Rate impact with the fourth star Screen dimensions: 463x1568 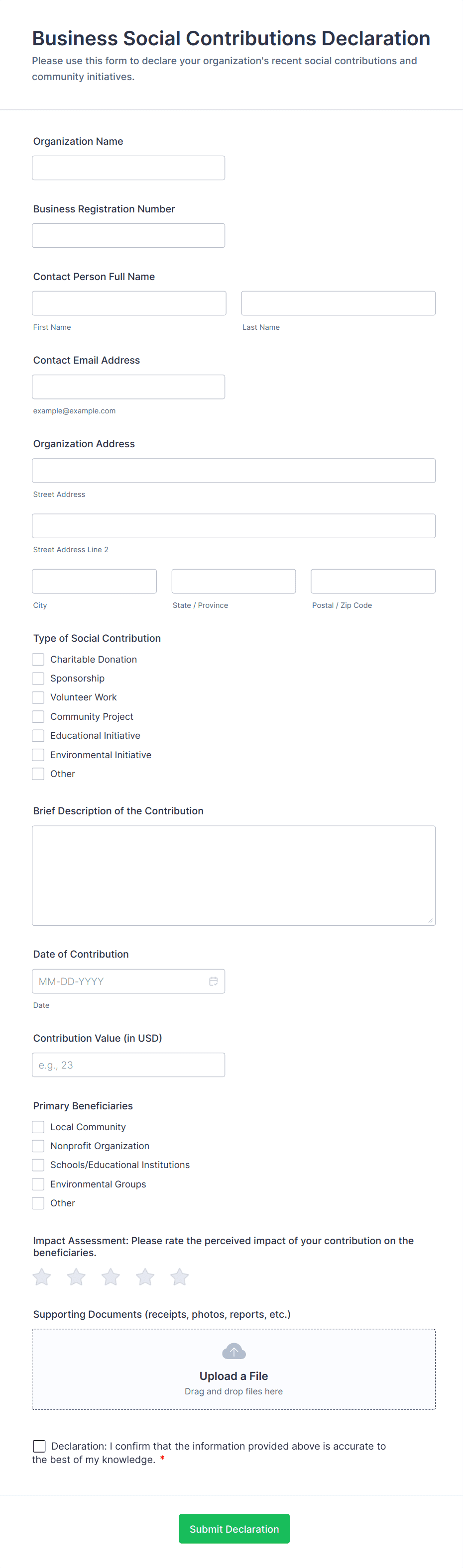145,1276
